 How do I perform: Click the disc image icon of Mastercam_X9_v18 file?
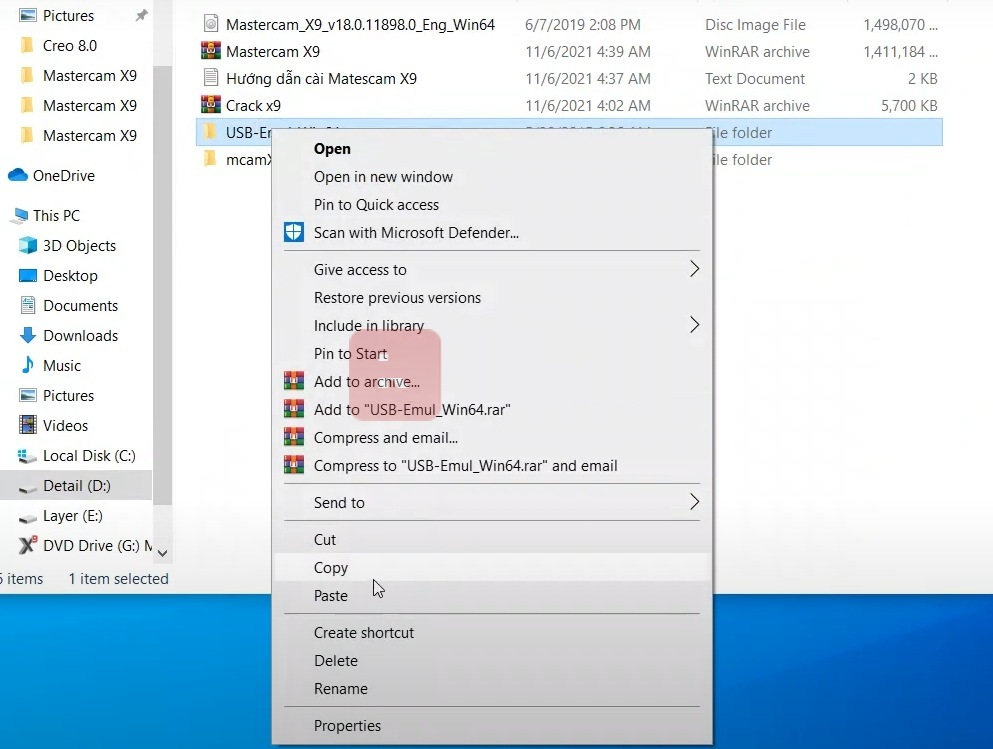[x=210, y=24]
